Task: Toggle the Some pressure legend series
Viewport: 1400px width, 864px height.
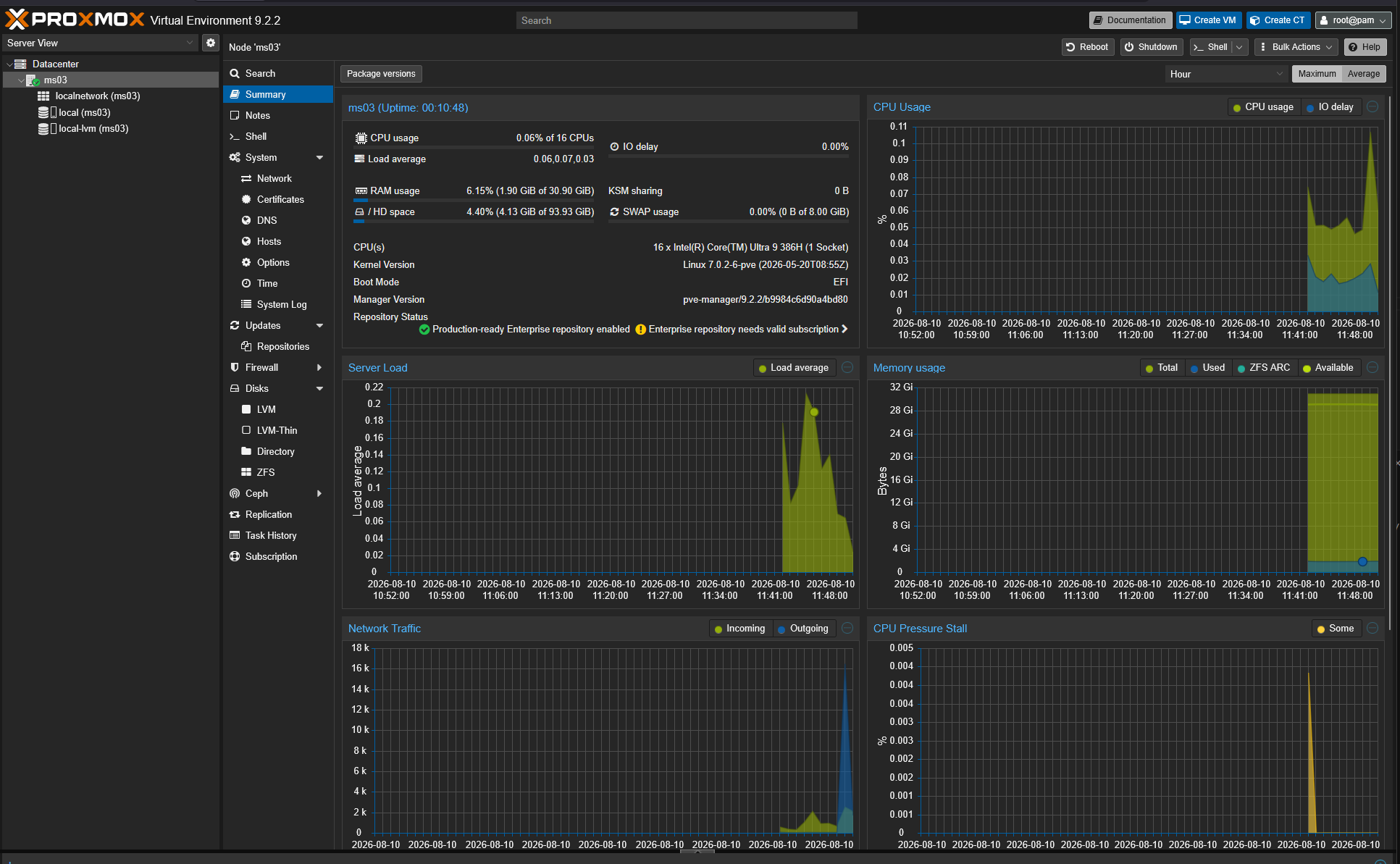Action: pyautogui.click(x=1336, y=629)
